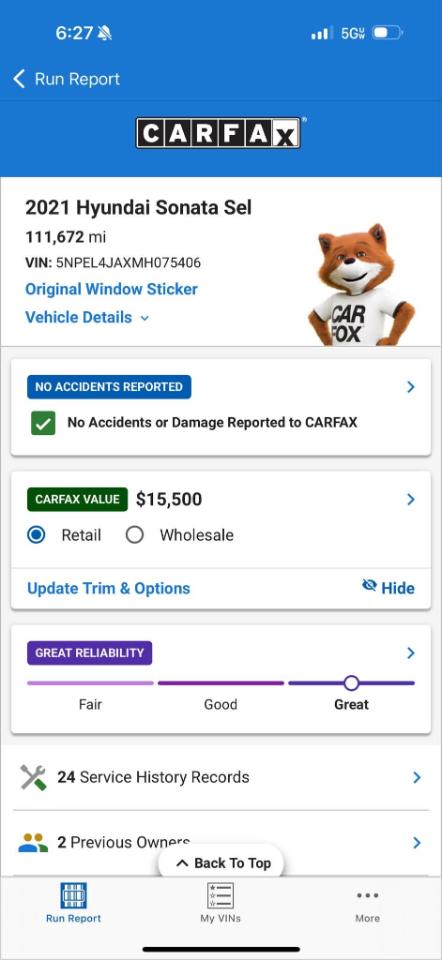
Task: Tap Update Trim & Options
Action: [109, 588]
